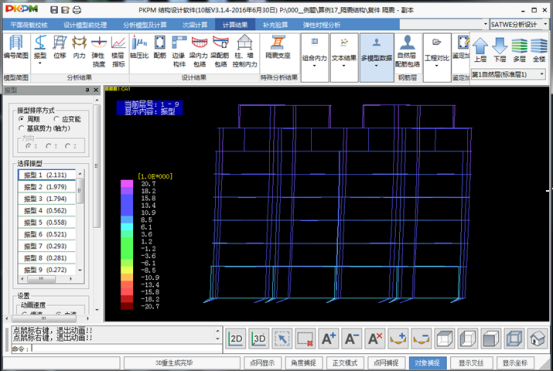Image resolution: width=554 pixels, height=372 pixels.
Task: Toggle 点网捕捉 grid snap button
Action: [x=386, y=363]
